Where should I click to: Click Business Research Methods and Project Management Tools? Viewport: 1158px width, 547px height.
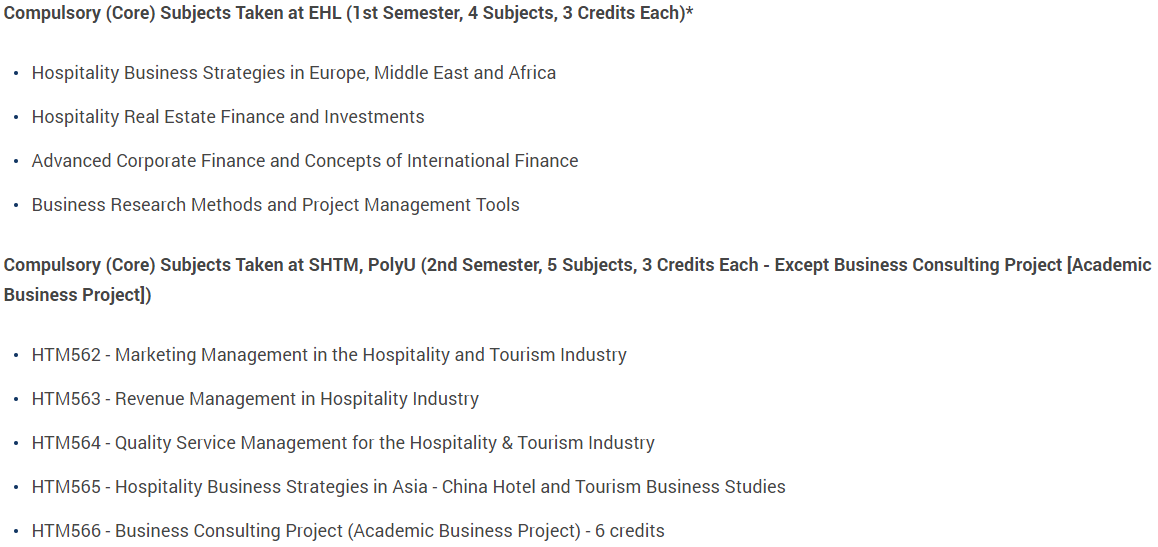(275, 204)
